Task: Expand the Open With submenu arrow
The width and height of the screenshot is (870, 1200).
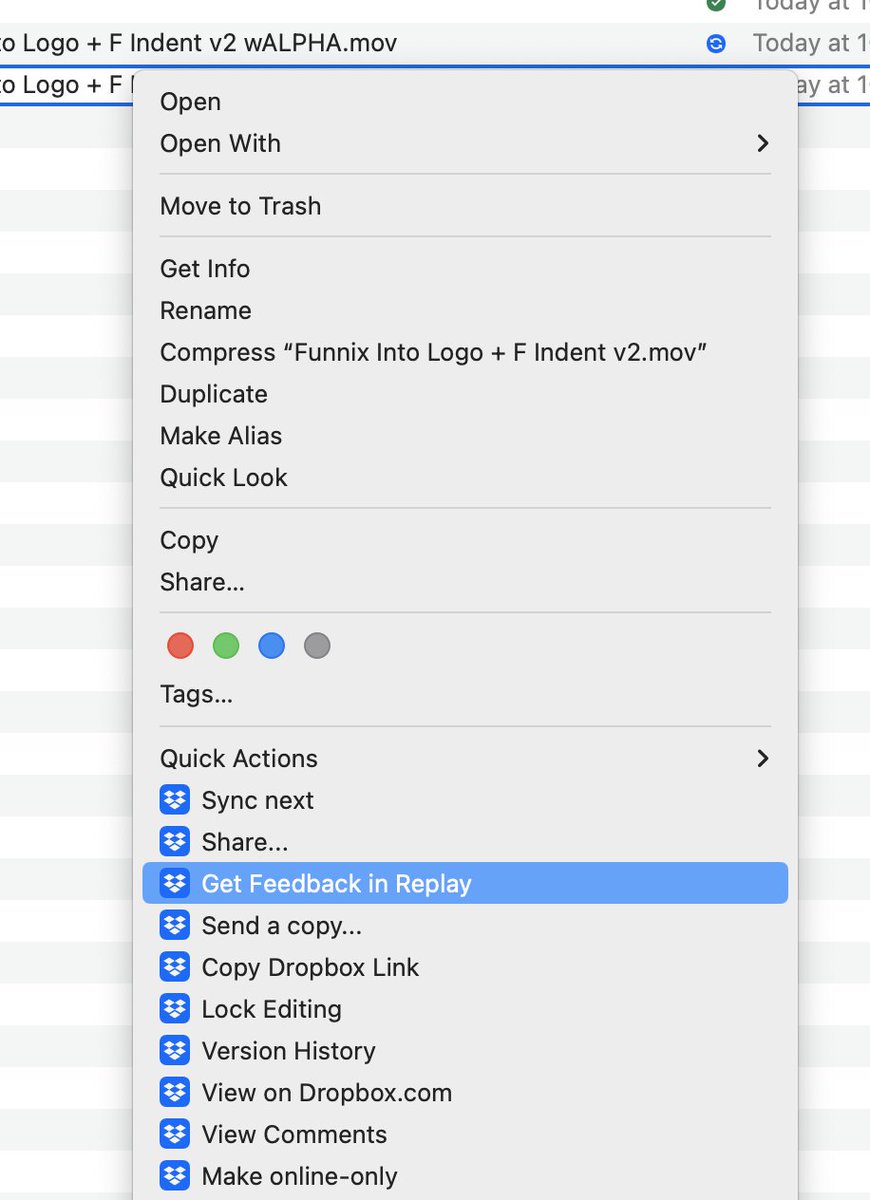Action: pos(763,143)
